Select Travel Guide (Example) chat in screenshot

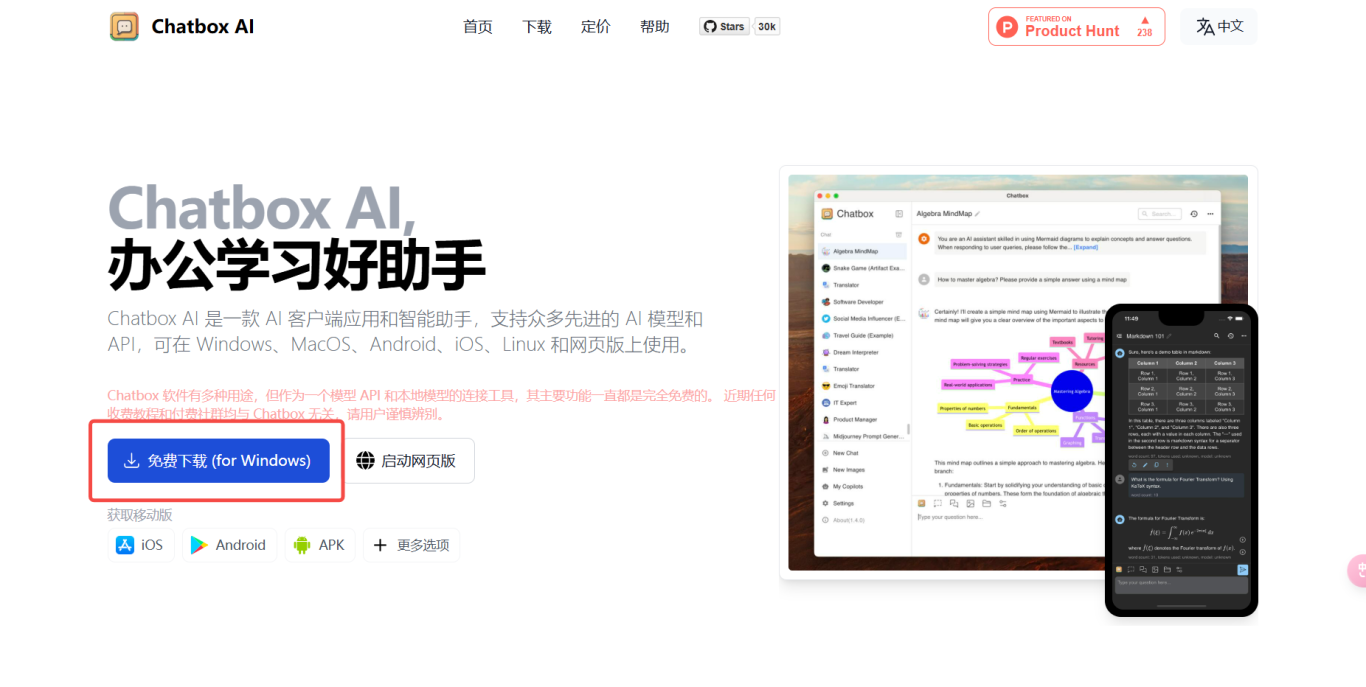click(862, 336)
